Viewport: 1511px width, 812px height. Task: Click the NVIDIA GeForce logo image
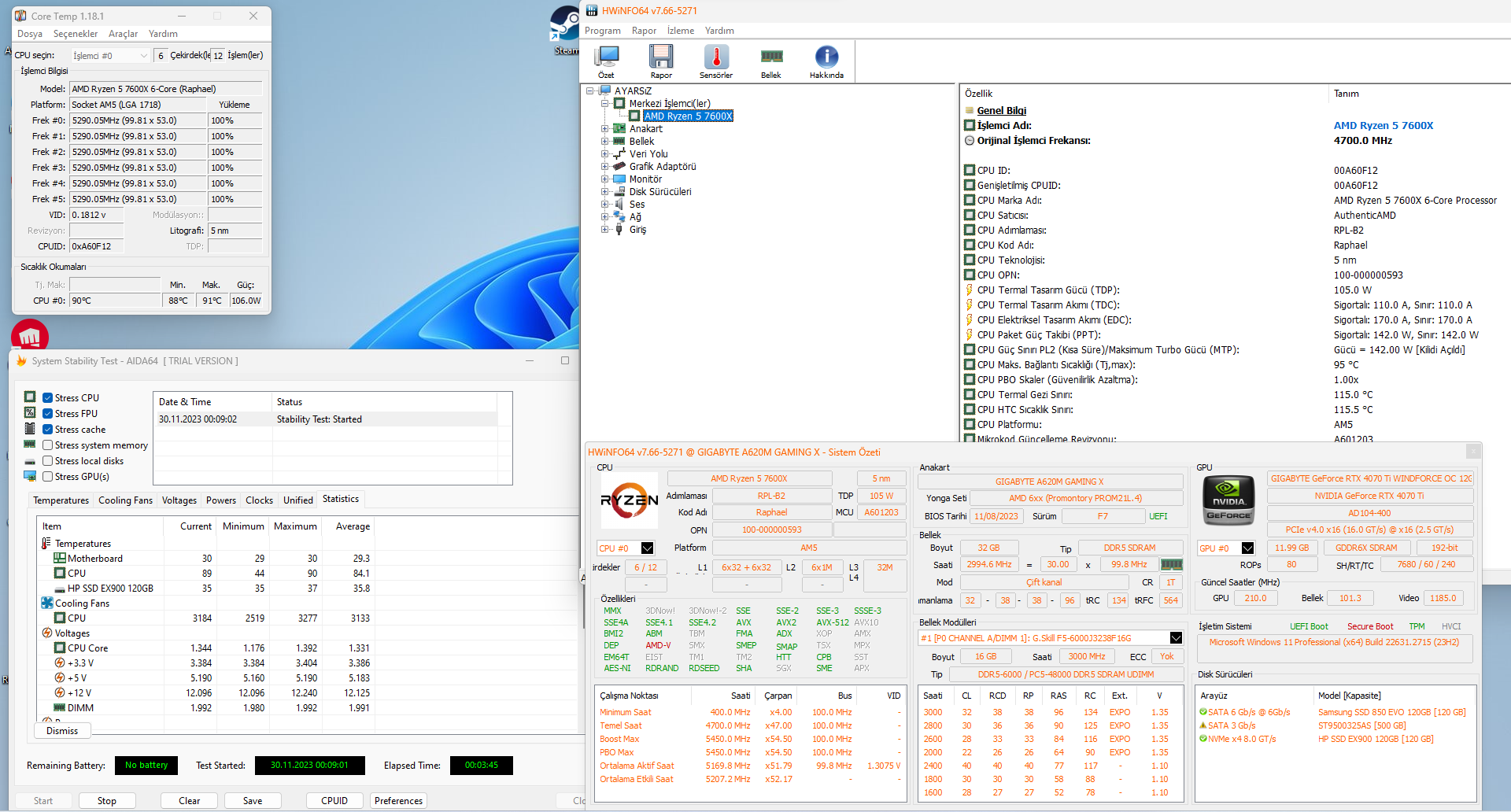coord(1228,501)
